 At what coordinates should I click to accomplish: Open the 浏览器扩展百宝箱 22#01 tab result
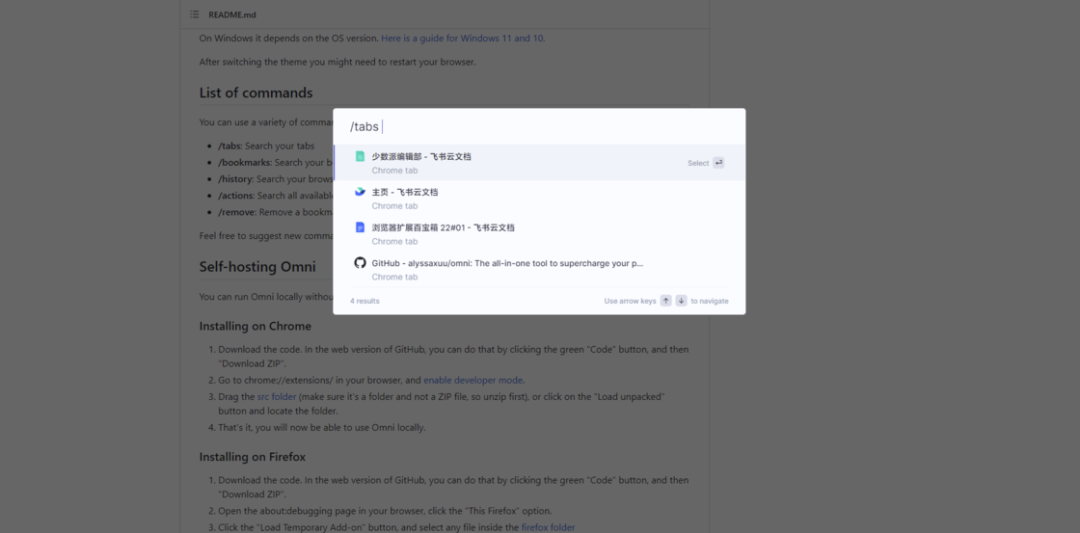coord(539,233)
